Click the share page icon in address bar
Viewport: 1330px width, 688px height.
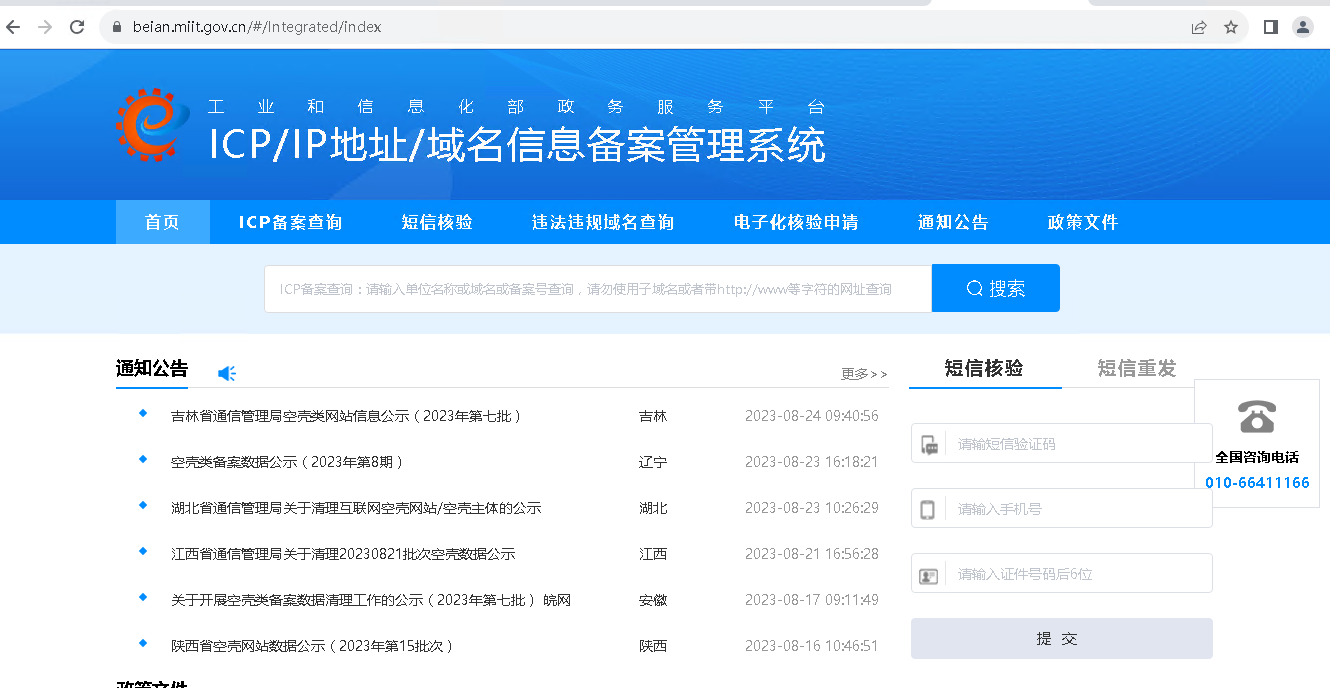click(x=1199, y=27)
